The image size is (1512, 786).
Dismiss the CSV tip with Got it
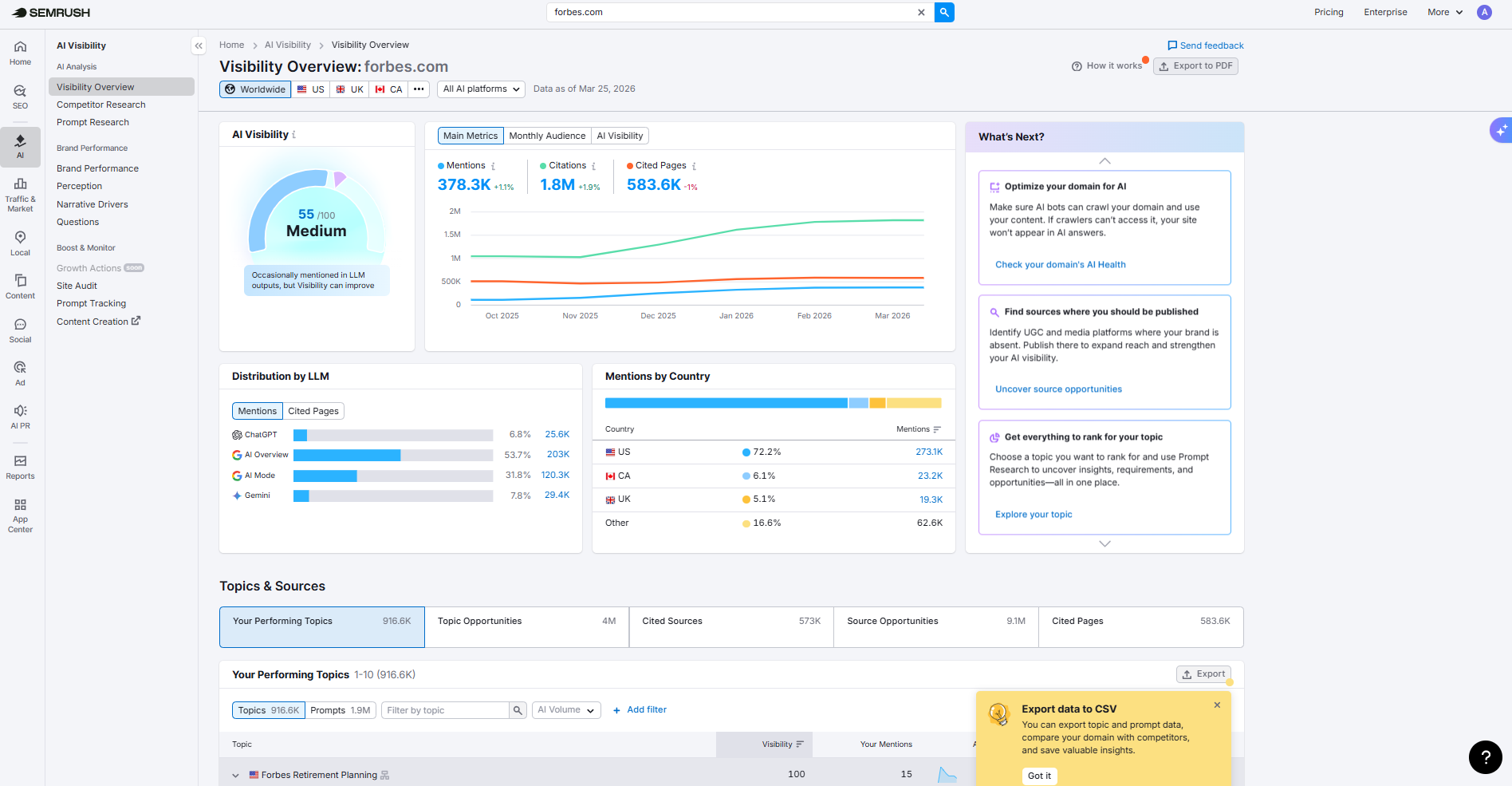pyautogui.click(x=1039, y=775)
